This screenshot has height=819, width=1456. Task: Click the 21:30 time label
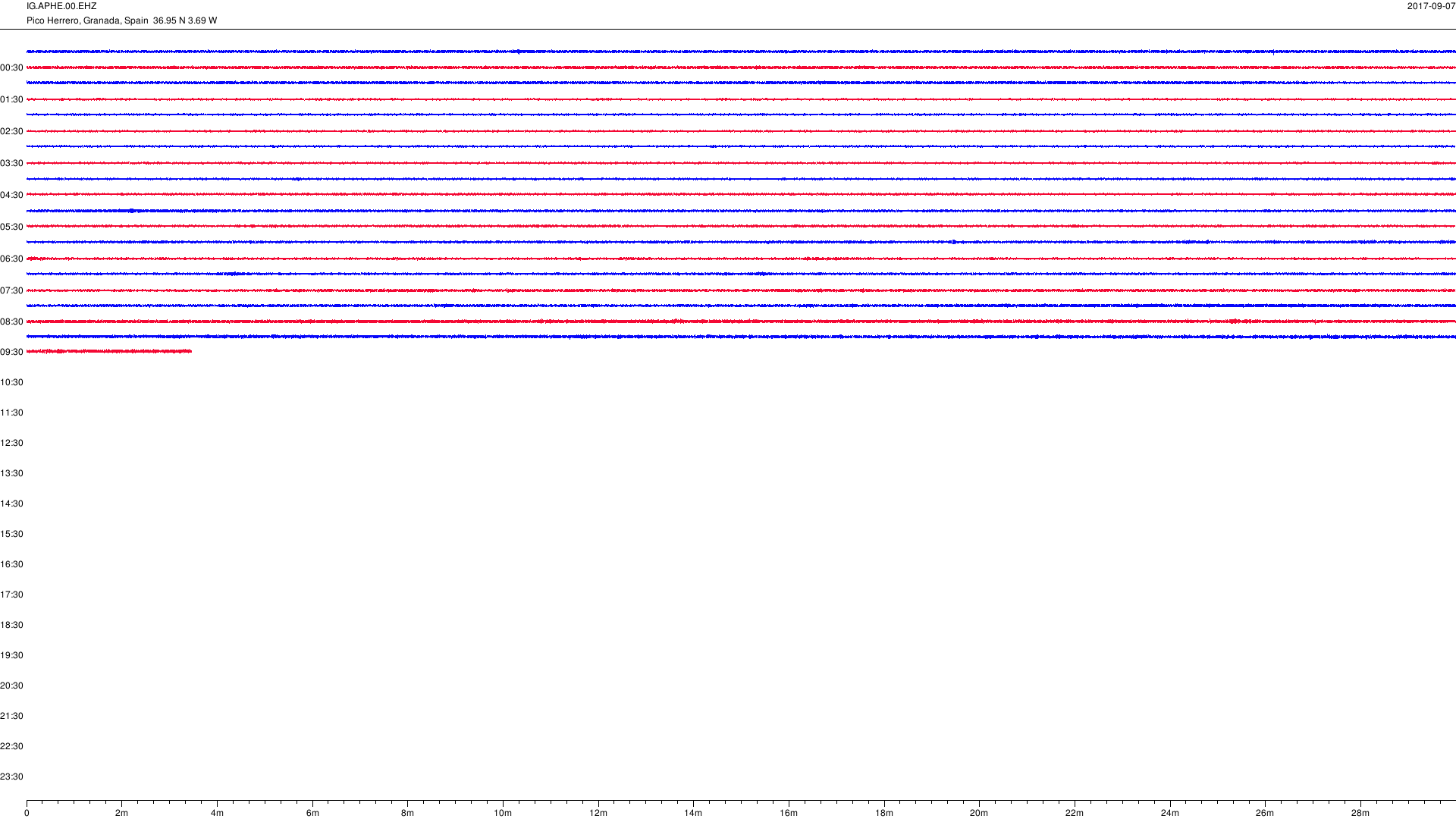click(x=11, y=717)
